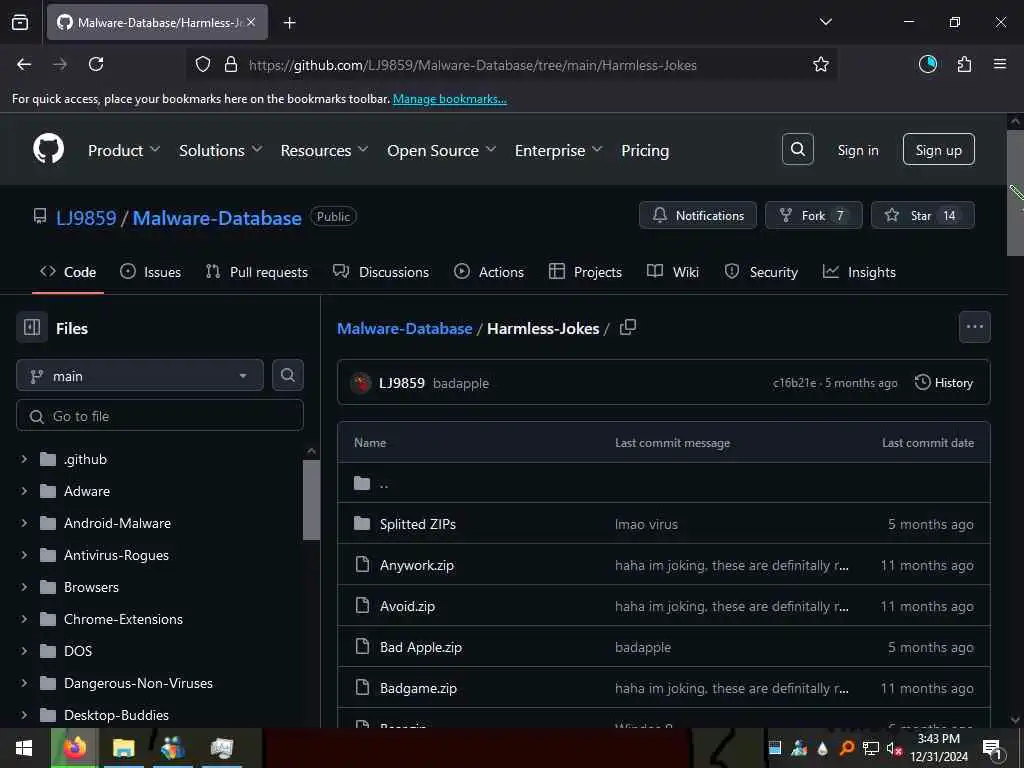Bookmark this page with the star icon
Image resolution: width=1024 pixels, height=768 pixels.
point(820,64)
